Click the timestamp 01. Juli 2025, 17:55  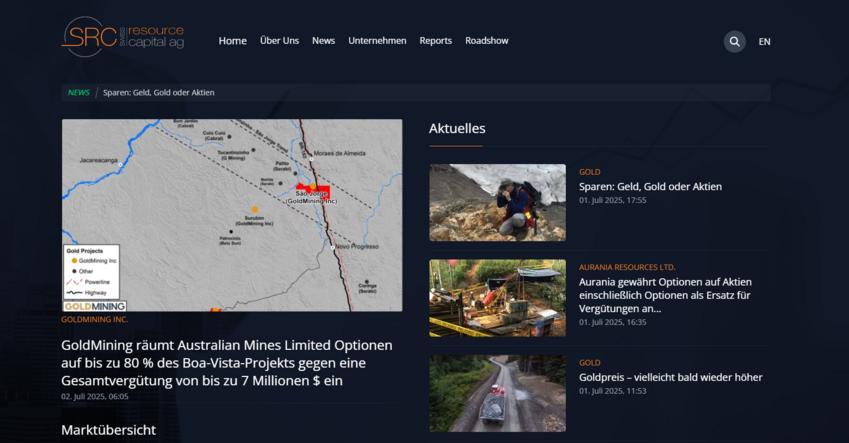pos(612,200)
